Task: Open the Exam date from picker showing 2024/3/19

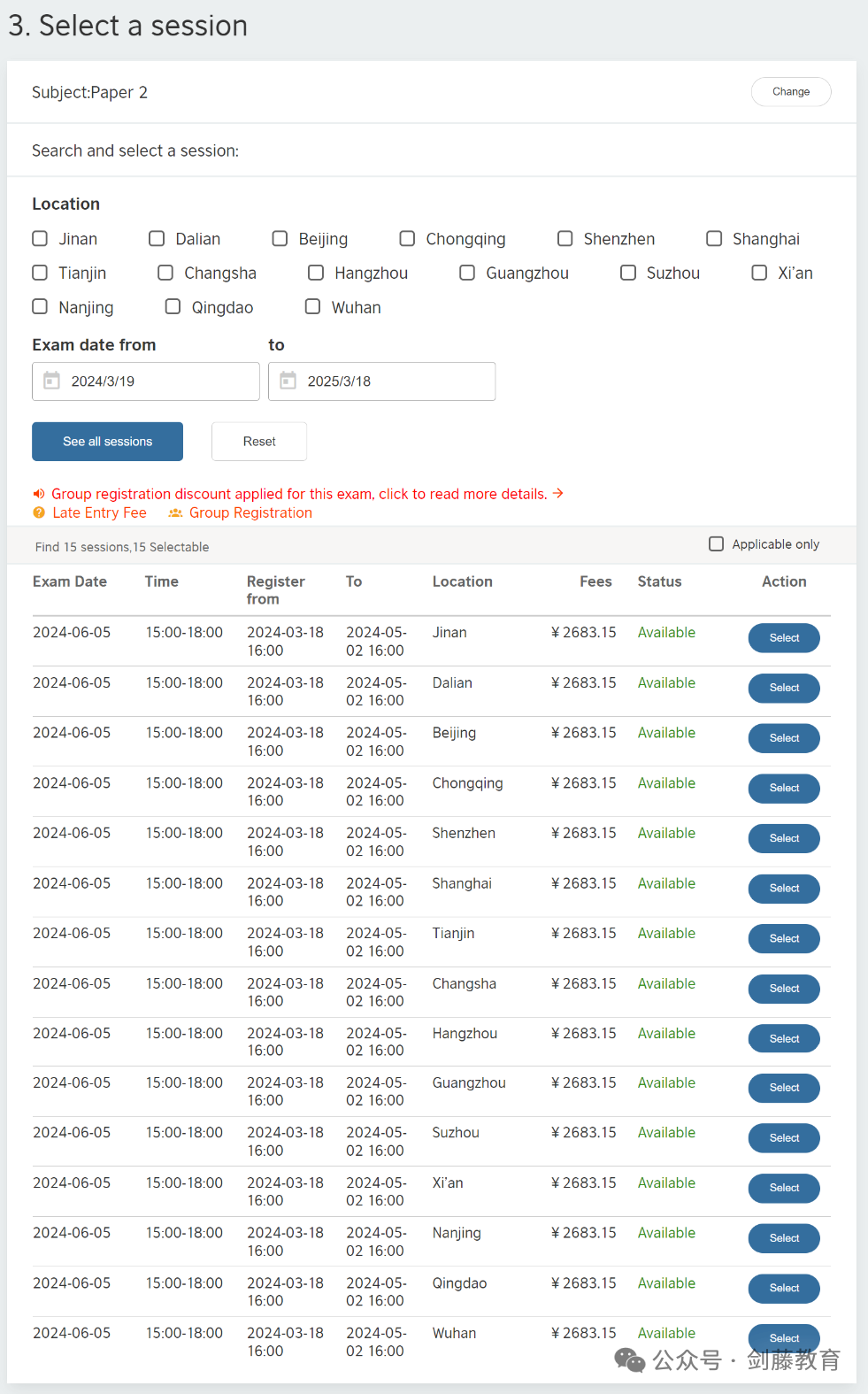Action: (x=146, y=381)
